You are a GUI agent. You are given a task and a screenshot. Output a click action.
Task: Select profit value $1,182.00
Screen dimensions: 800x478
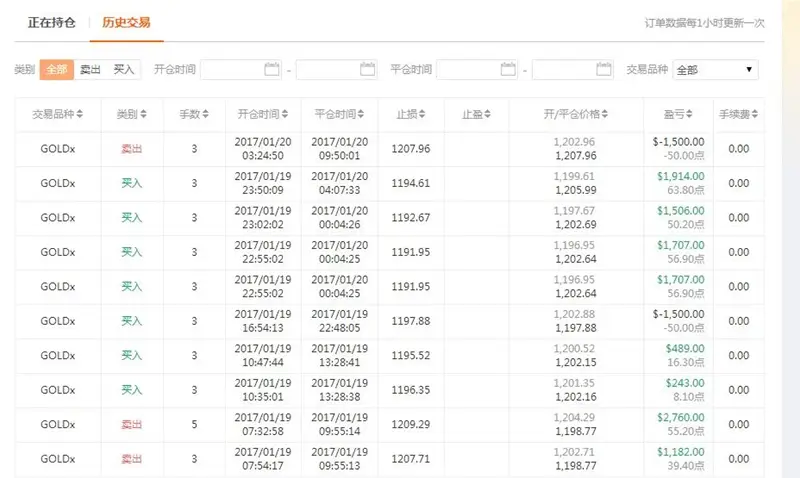[681, 452]
